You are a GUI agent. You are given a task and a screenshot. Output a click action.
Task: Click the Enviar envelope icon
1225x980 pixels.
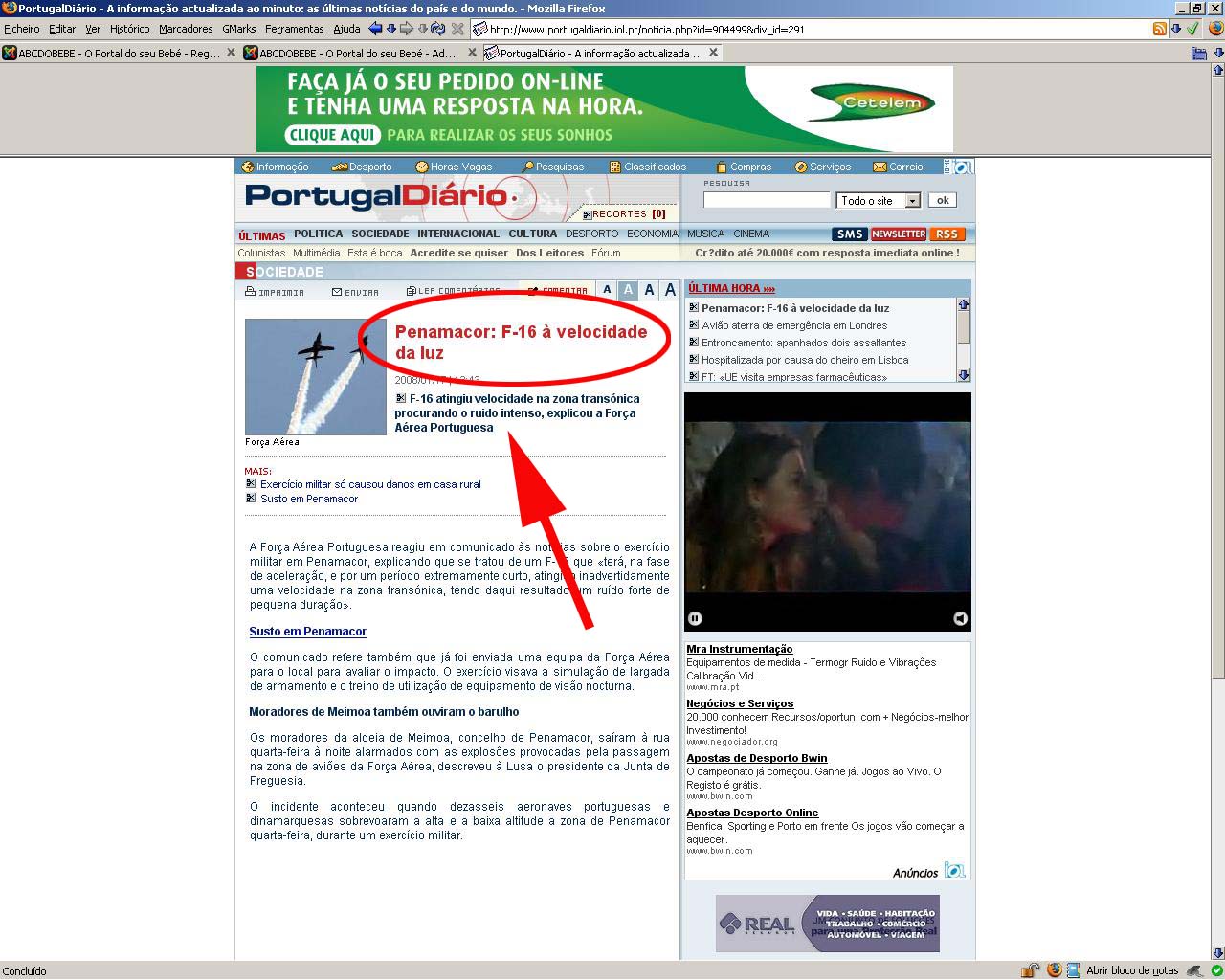[x=337, y=291]
